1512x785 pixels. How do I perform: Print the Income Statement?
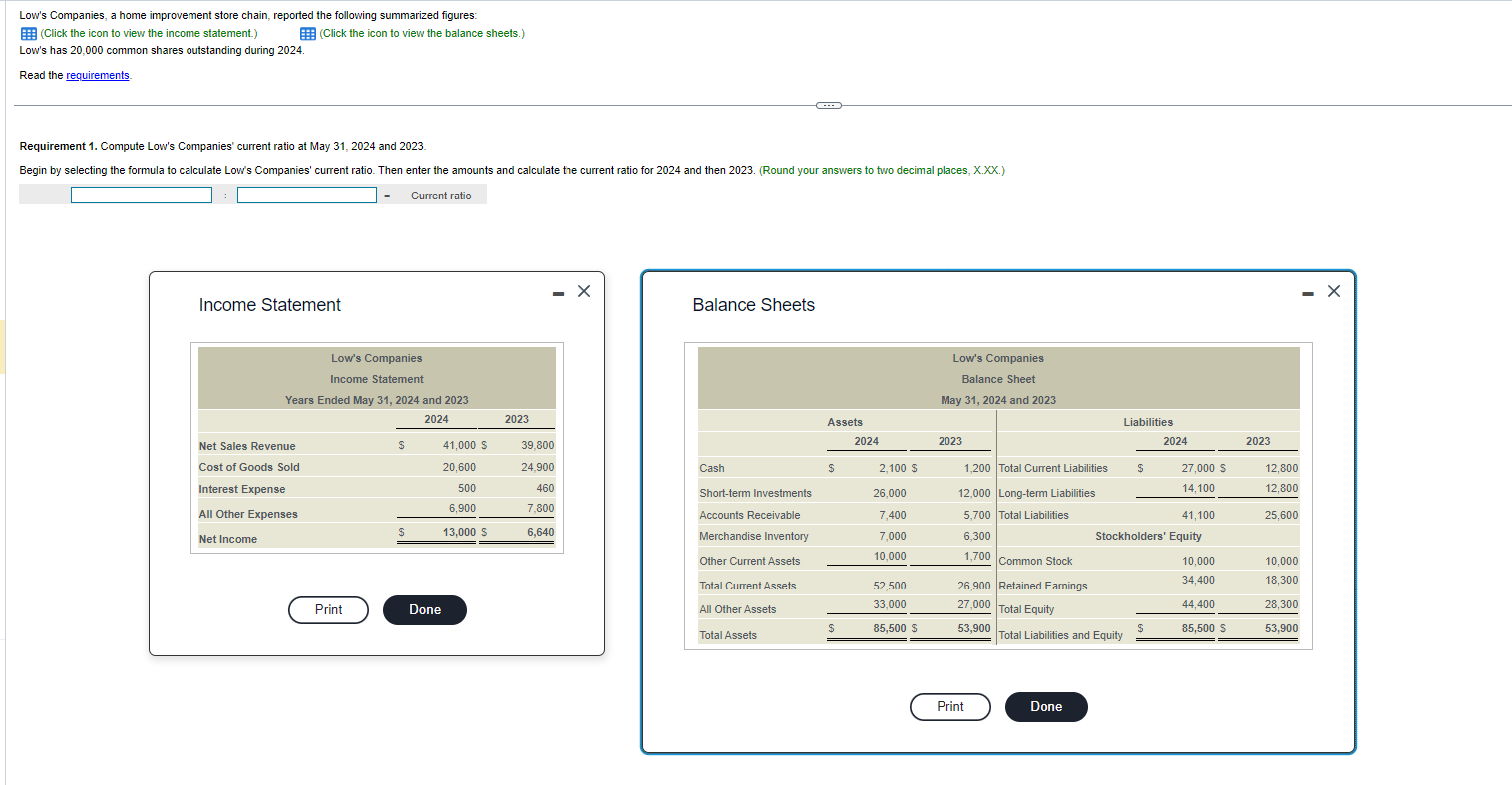pos(328,610)
